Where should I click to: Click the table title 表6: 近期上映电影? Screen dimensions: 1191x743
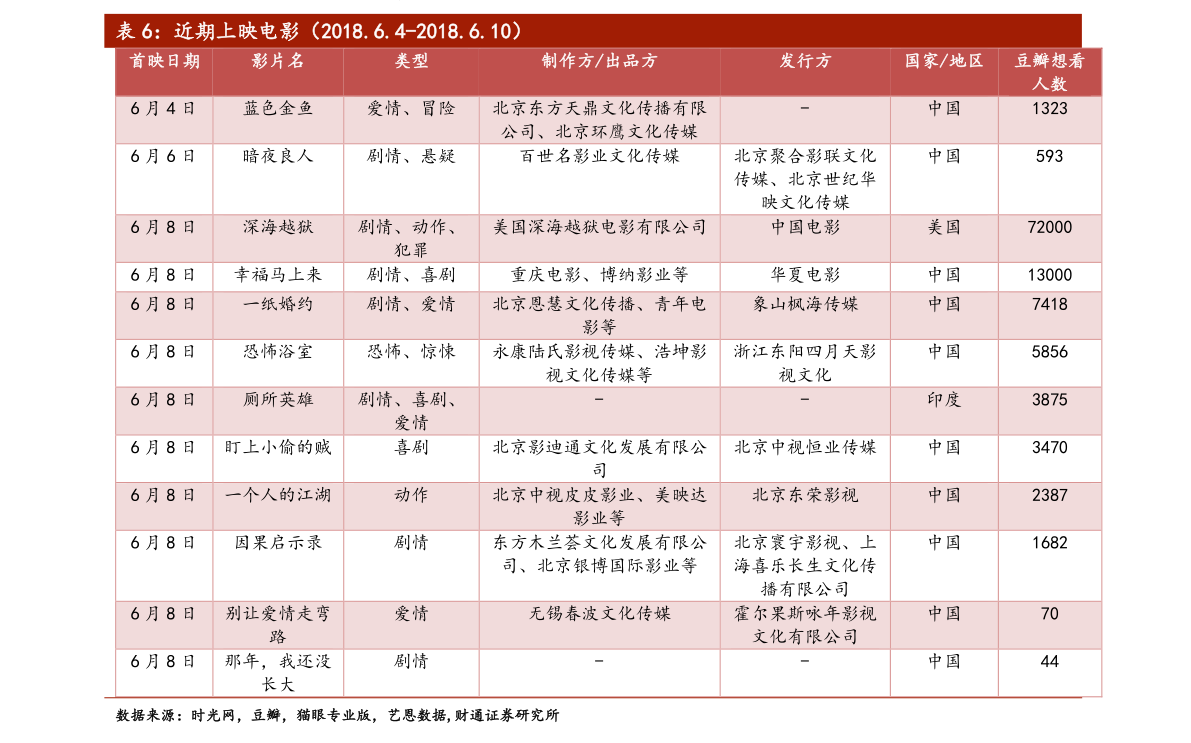[319, 31]
